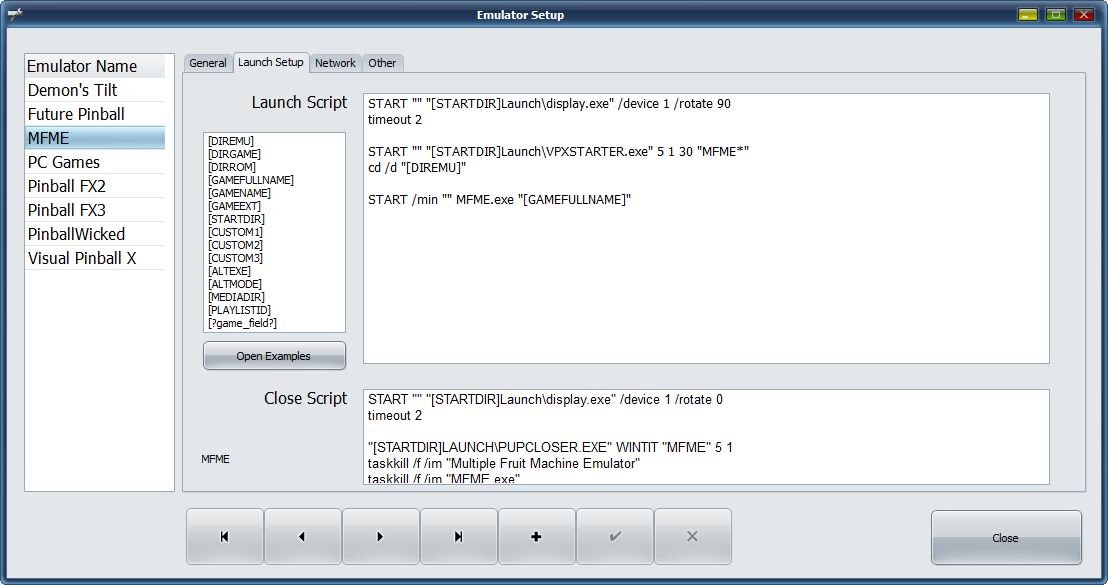Open the Other tab
Viewport: 1108px width, 585px height.
[x=382, y=63]
